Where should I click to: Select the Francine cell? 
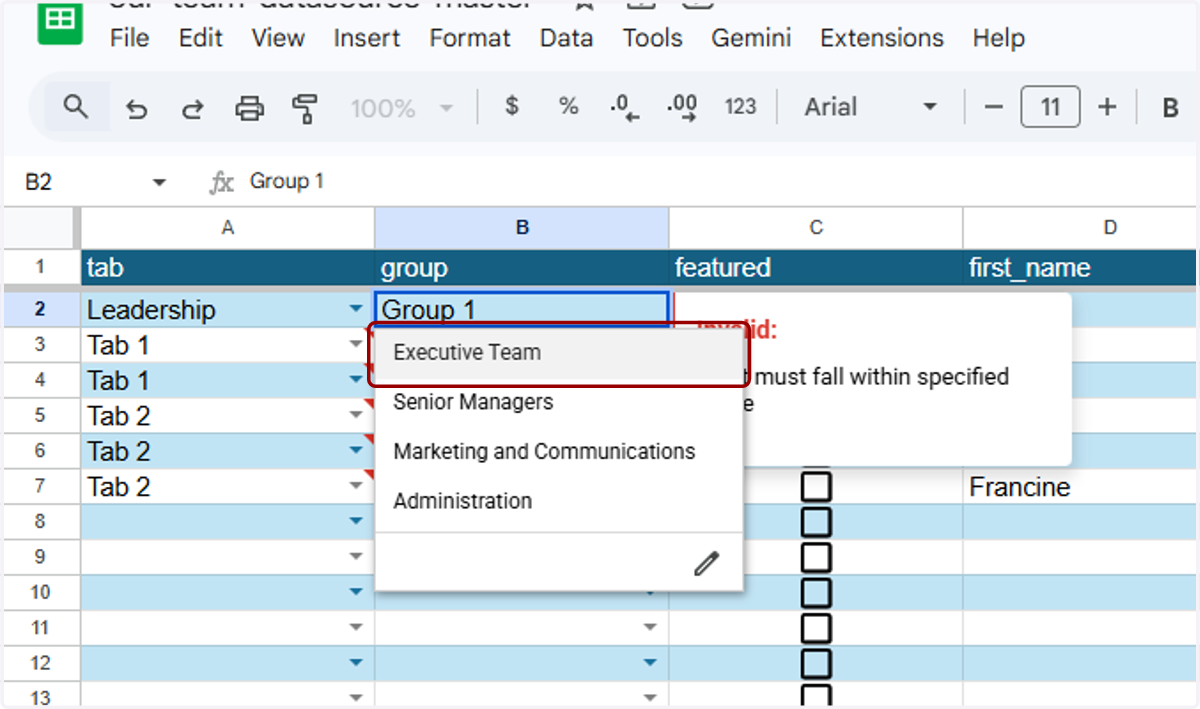[x=1080, y=487]
